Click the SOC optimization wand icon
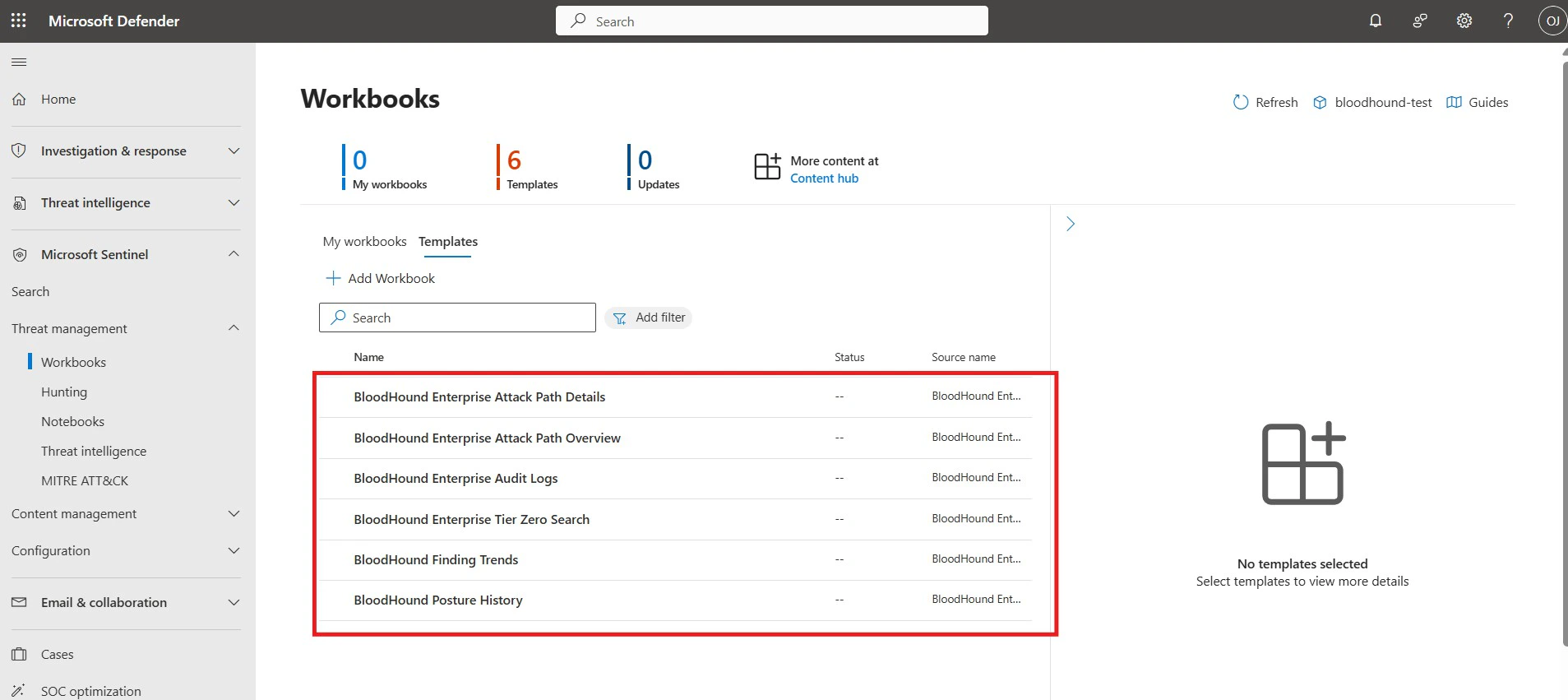The width and height of the screenshot is (1568, 700). point(20,691)
